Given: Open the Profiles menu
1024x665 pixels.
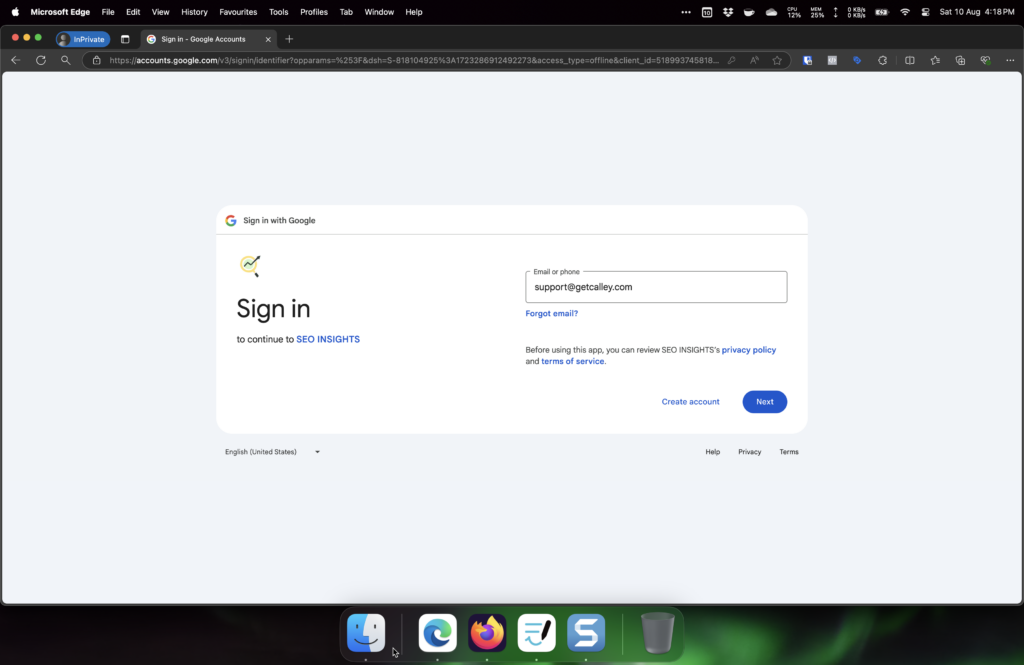Looking at the screenshot, I should pyautogui.click(x=313, y=12).
